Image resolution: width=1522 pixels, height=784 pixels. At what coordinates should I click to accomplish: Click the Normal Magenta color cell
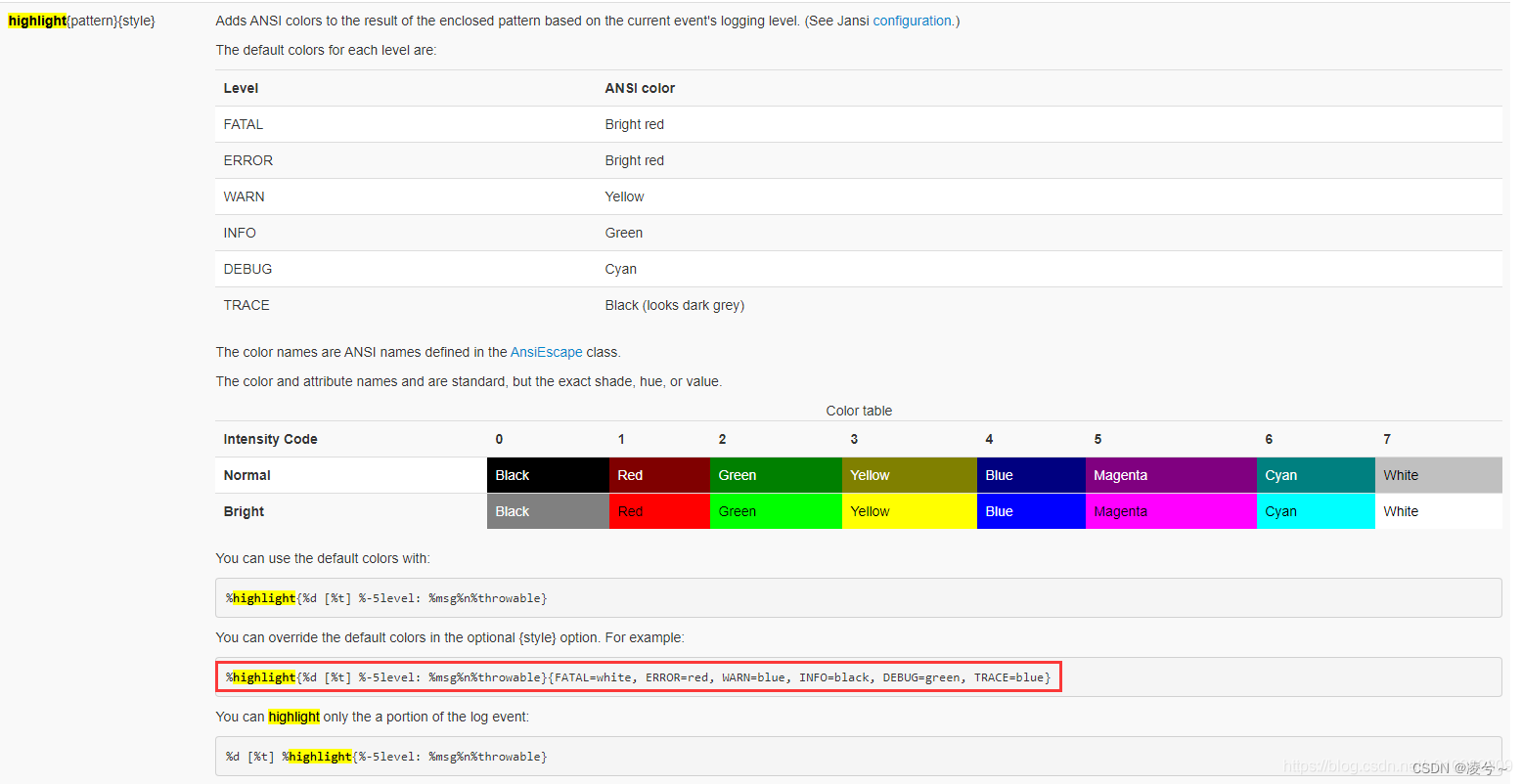(x=1171, y=475)
